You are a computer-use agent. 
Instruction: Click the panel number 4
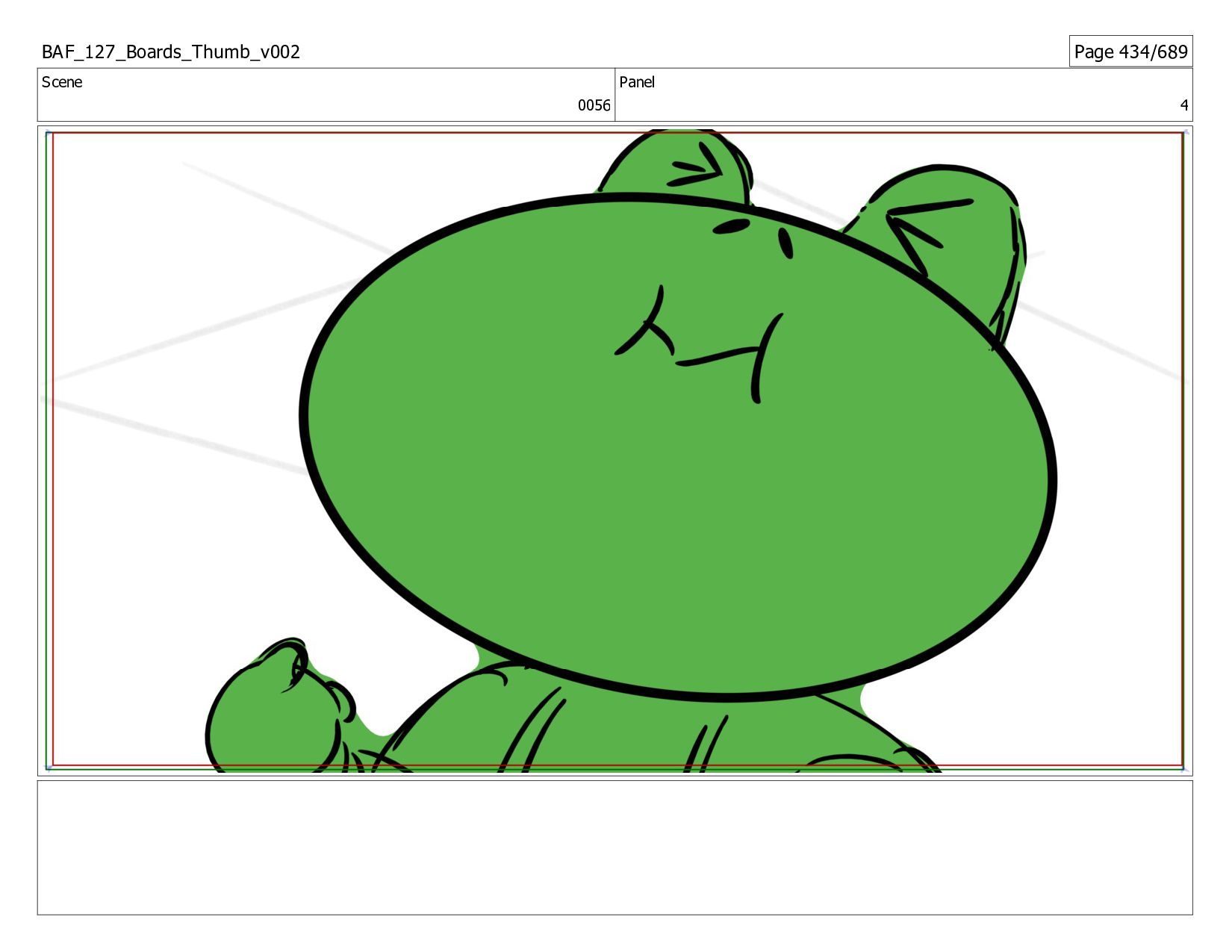(x=1183, y=105)
